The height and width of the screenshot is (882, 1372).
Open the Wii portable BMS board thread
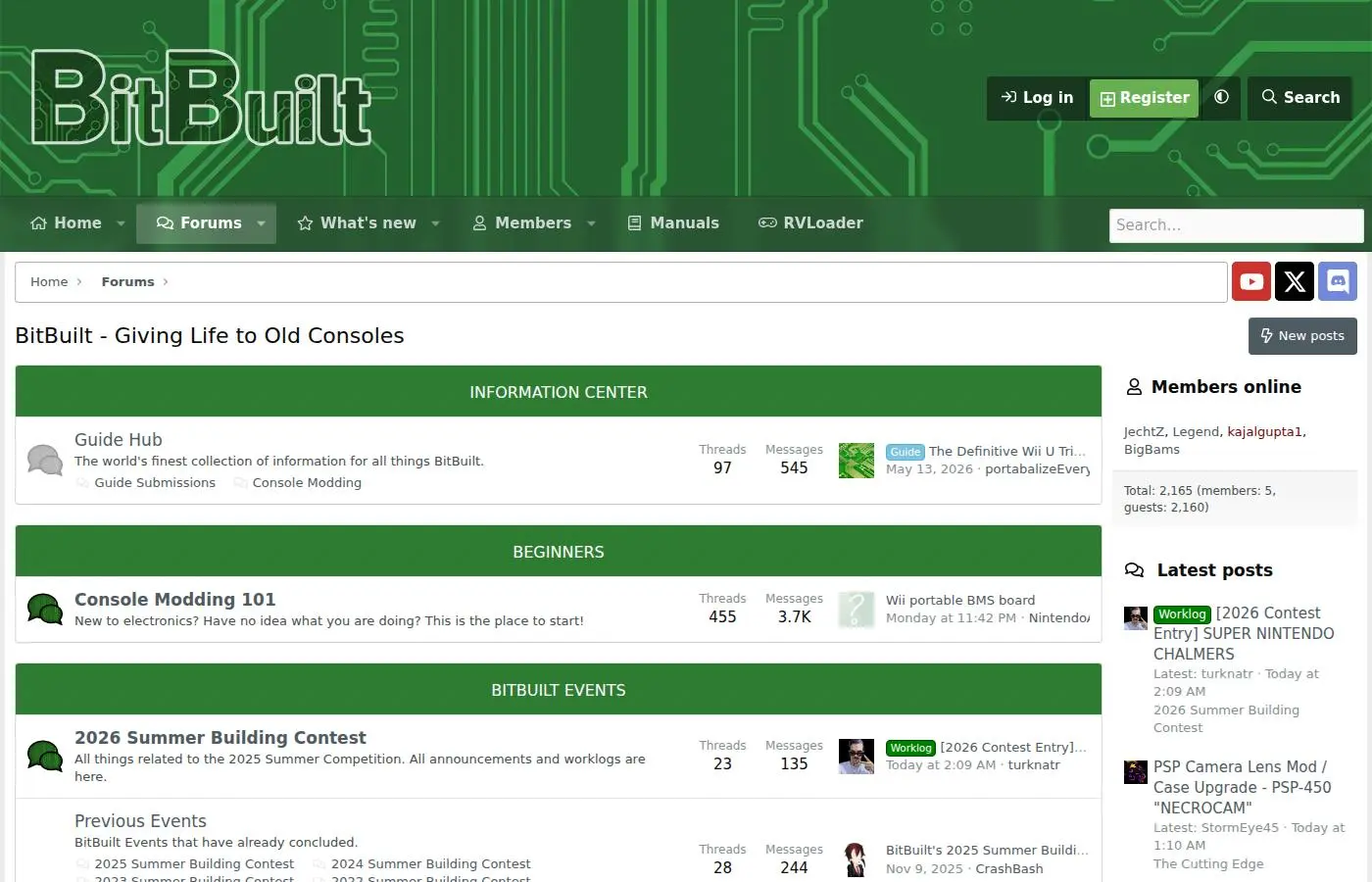click(960, 601)
